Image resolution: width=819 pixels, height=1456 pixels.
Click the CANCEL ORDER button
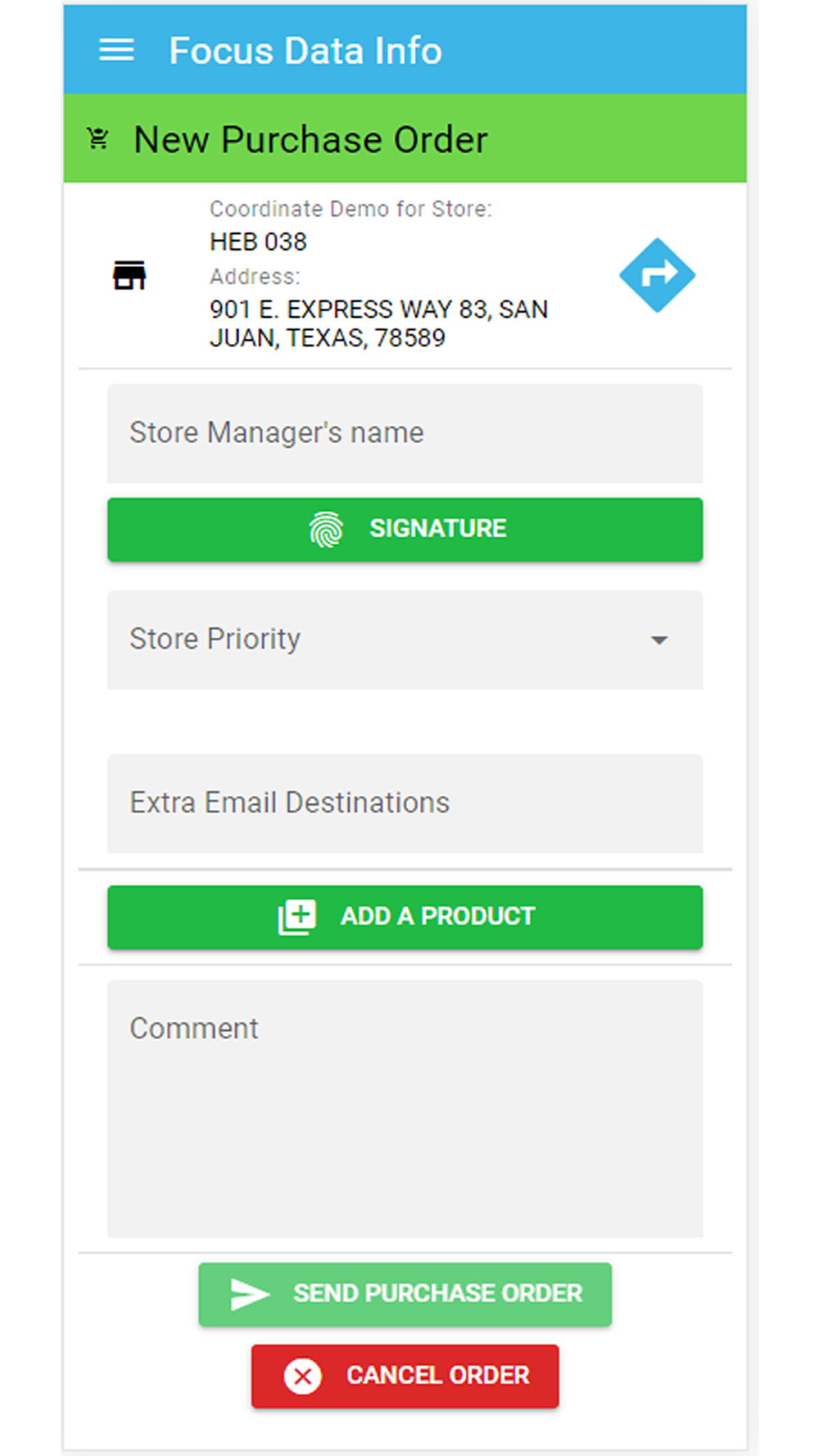click(x=405, y=1376)
